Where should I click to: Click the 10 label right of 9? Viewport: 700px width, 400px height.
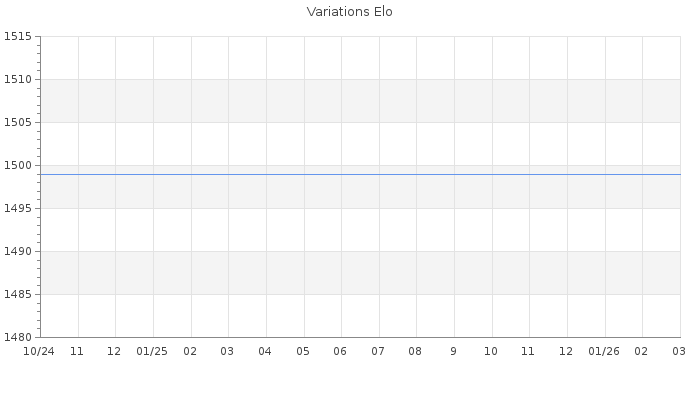coord(491,352)
